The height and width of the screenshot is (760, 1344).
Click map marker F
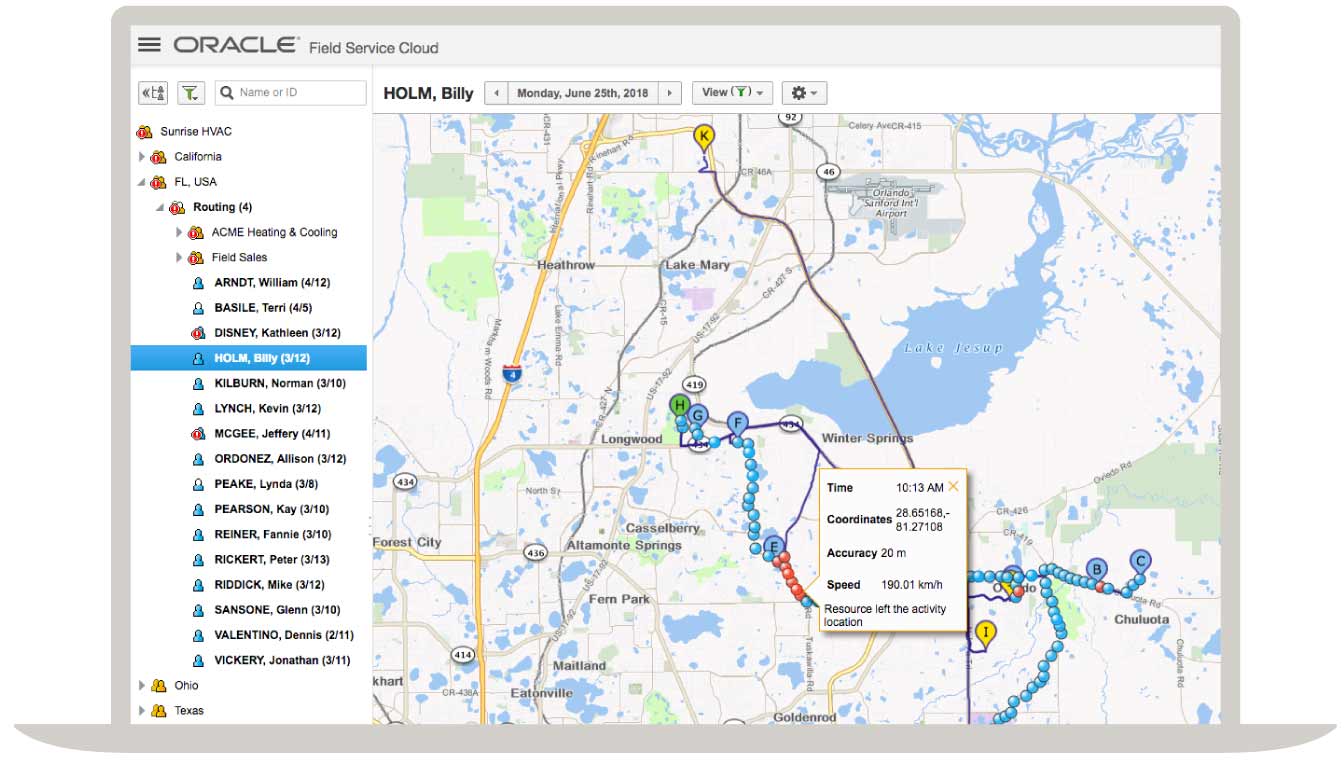(738, 423)
